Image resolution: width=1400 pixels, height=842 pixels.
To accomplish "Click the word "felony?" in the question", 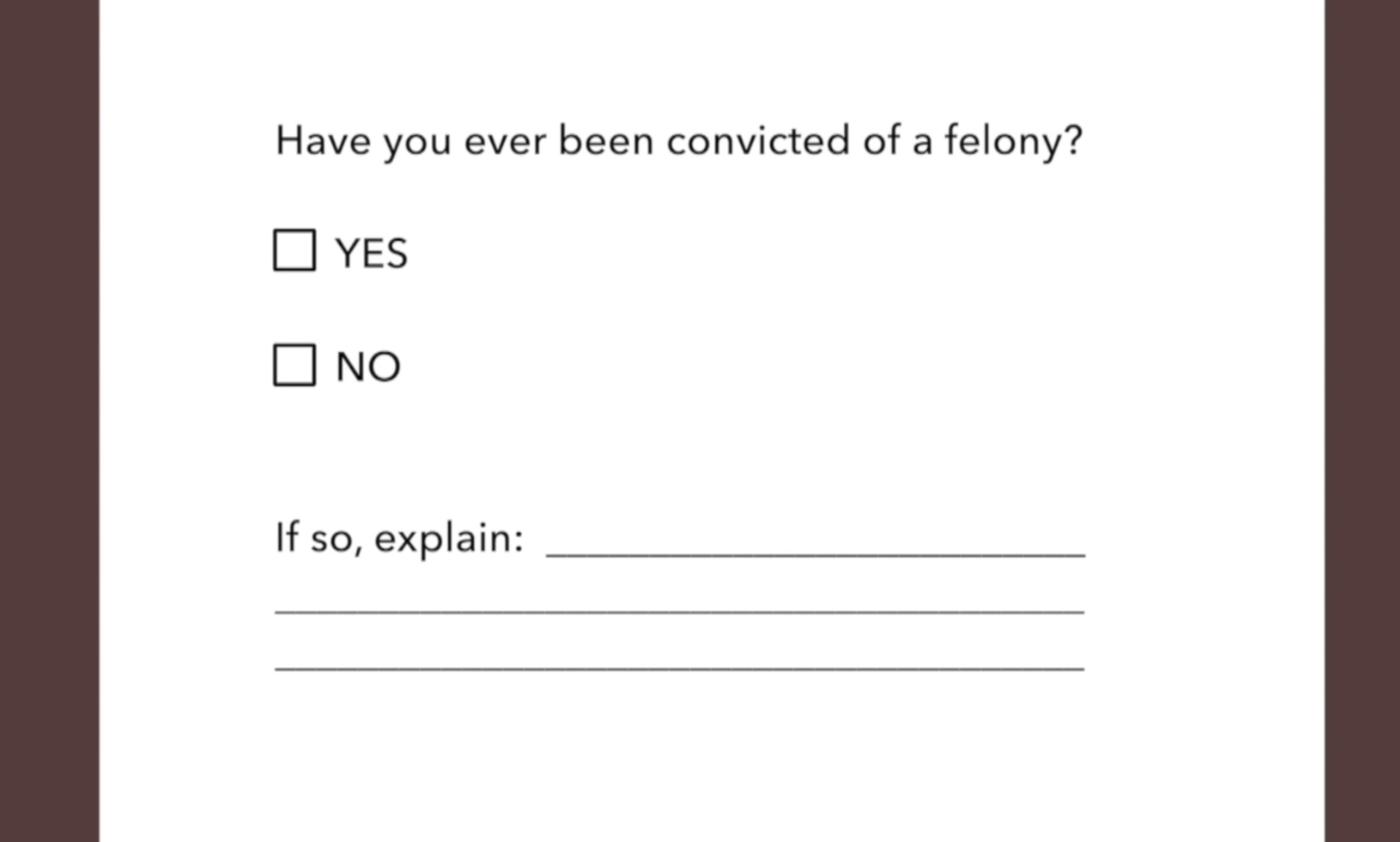I will (x=1014, y=142).
